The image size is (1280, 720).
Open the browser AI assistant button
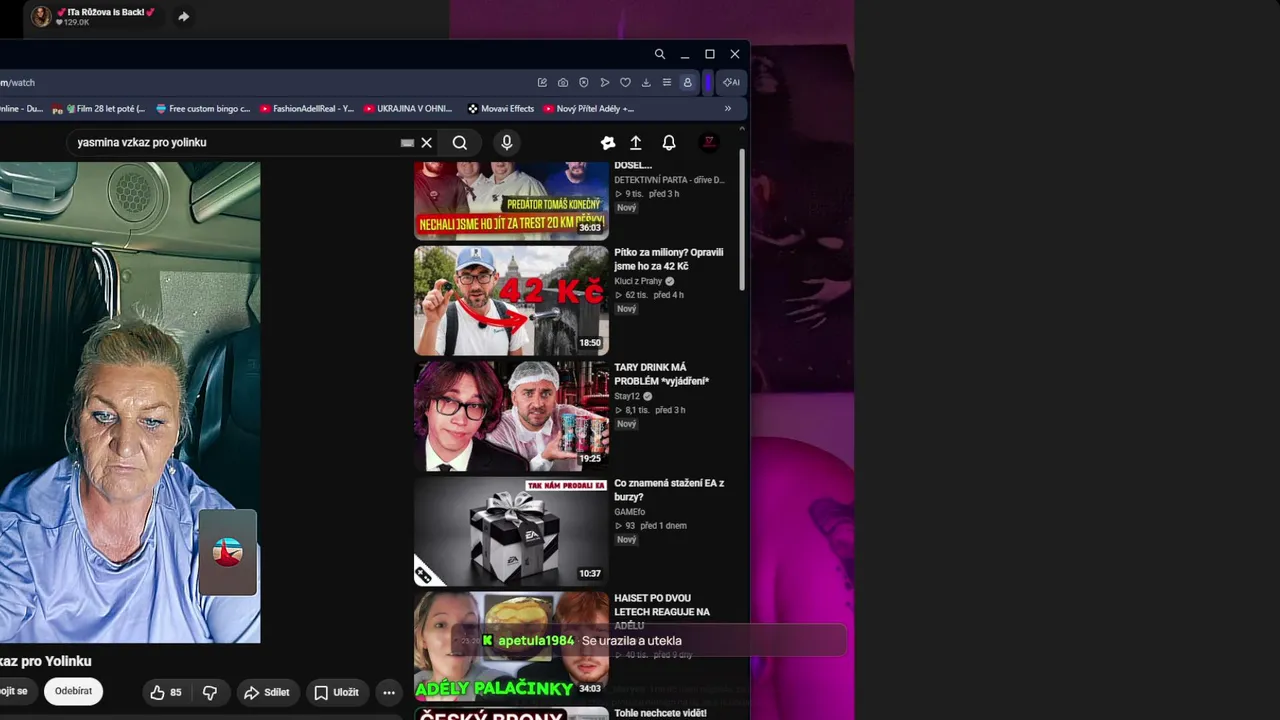point(732,83)
